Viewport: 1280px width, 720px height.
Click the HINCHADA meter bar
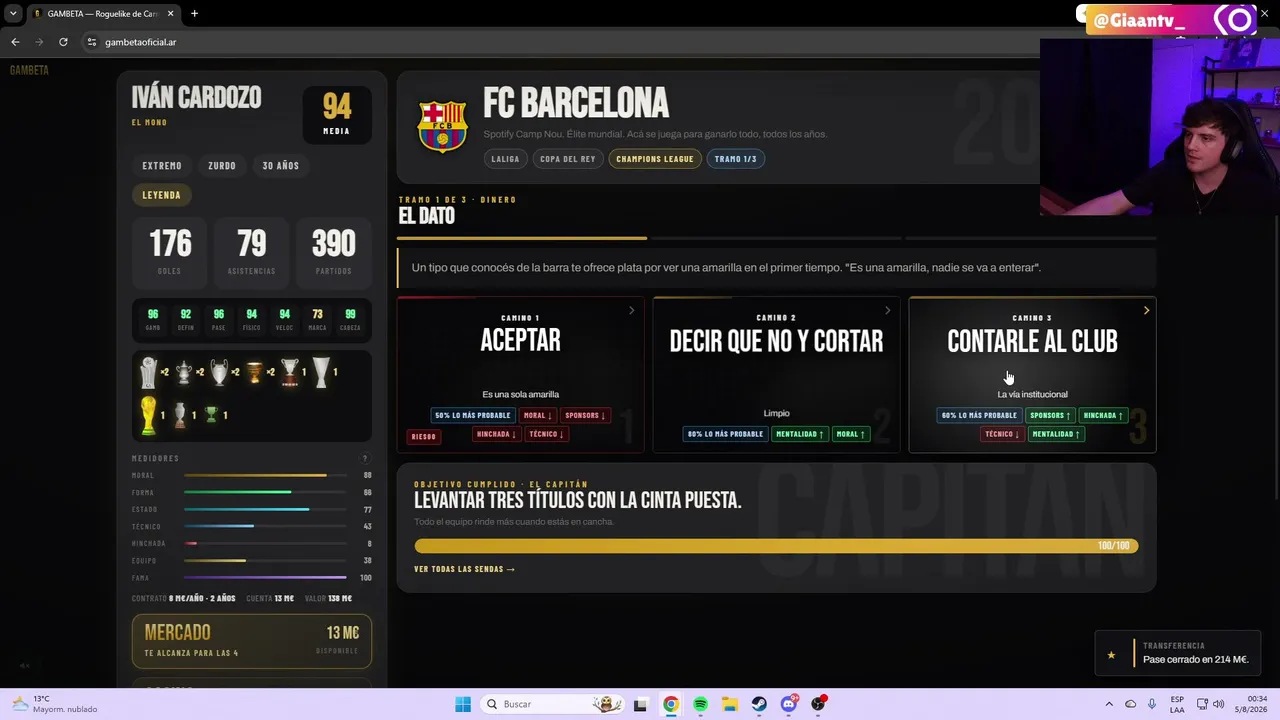coord(265,544)
